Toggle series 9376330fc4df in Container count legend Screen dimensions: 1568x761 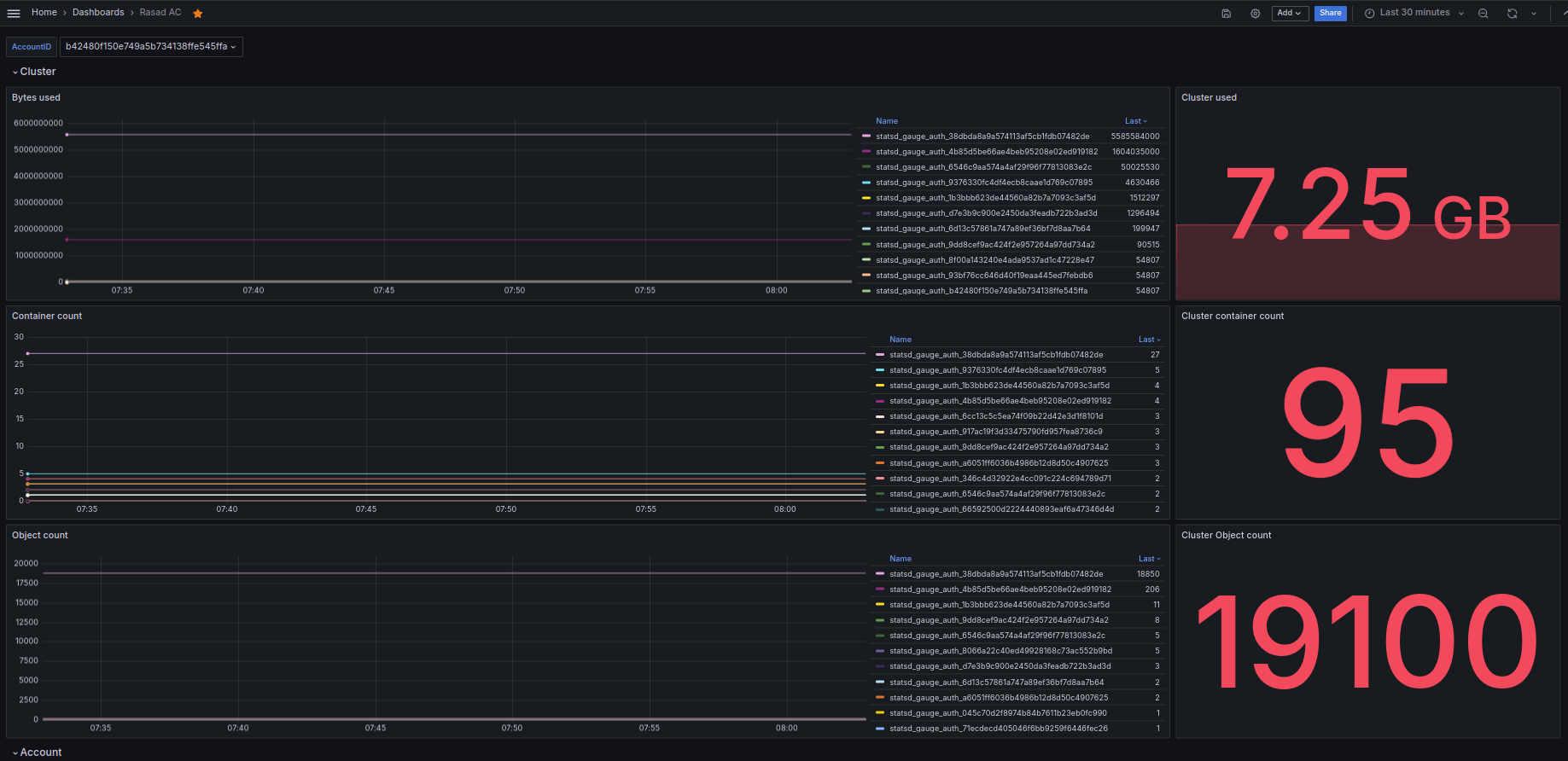tap(997, 370)
